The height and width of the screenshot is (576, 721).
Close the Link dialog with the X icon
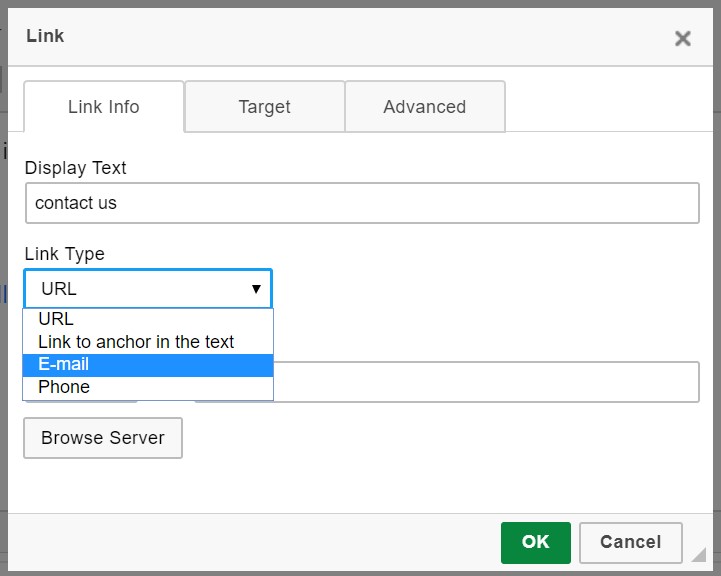(683, 39)
